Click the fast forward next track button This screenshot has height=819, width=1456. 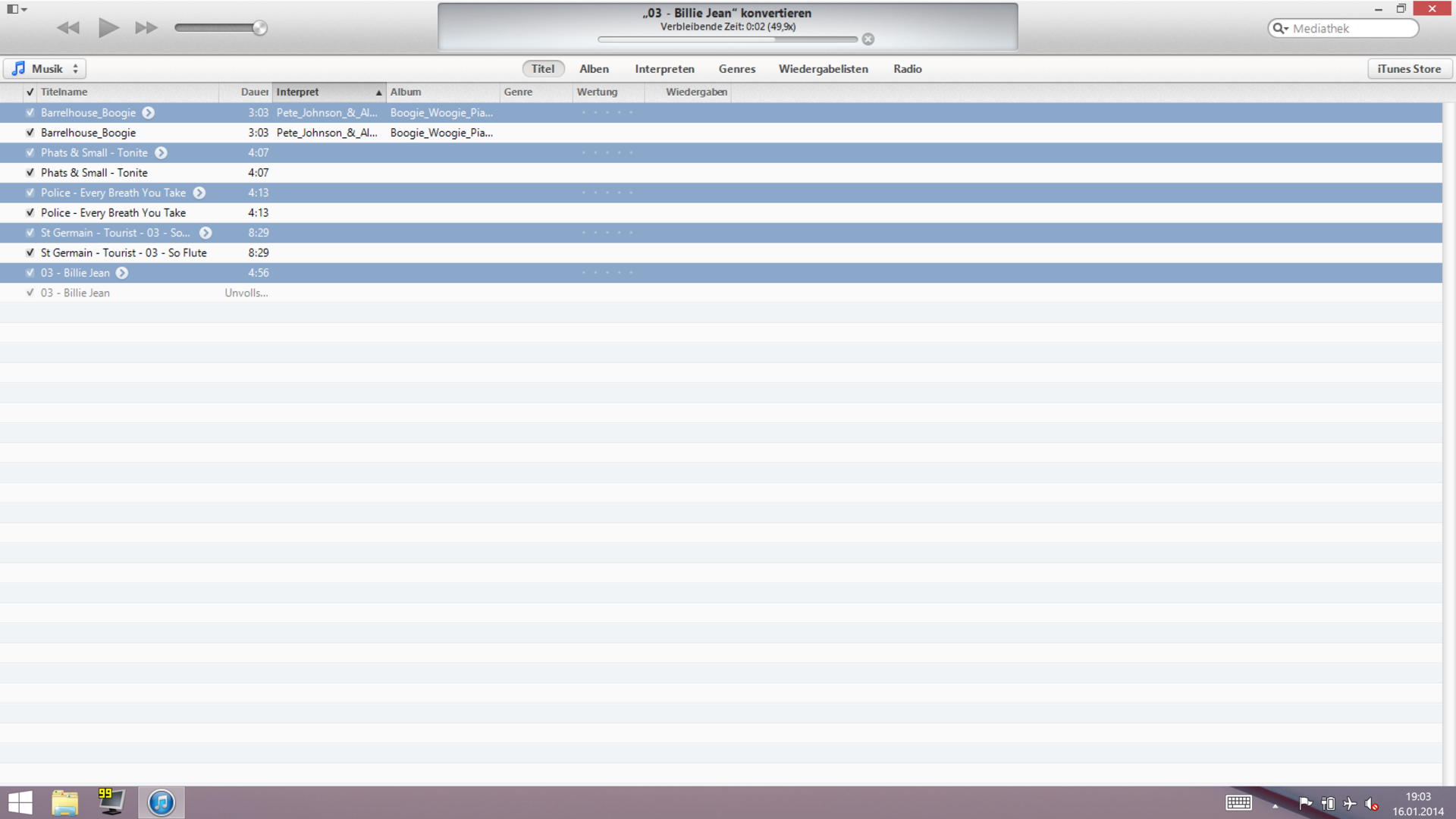coord(146,28)
